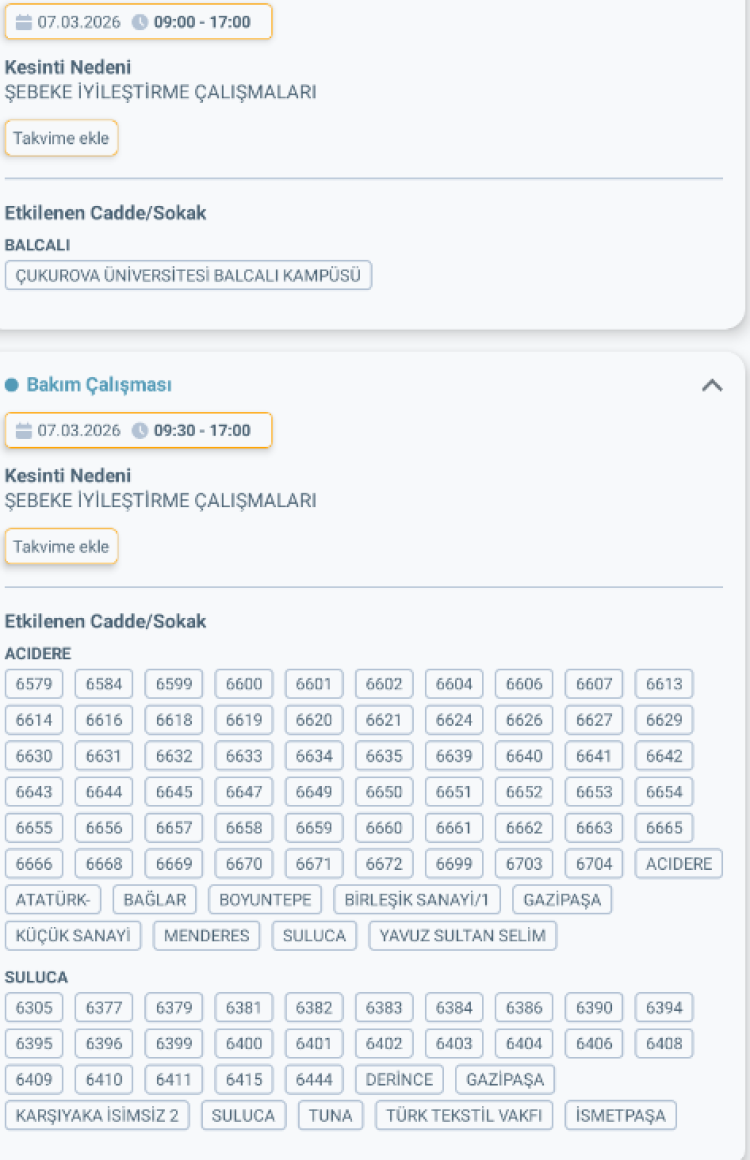
Task: Click the BİRLEŞİK SANAYİ/1 street tag
Action: click(417, 899)
